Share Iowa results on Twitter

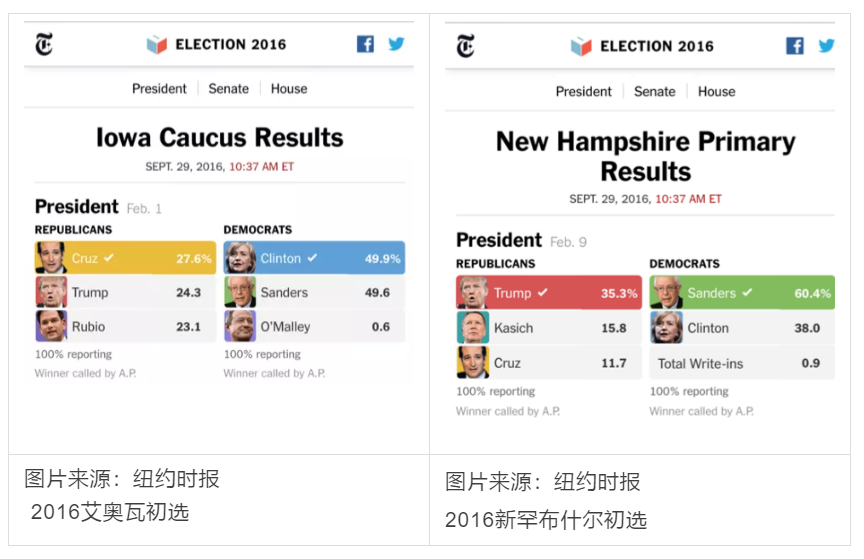pyautogui.click(x=396, y=44)
